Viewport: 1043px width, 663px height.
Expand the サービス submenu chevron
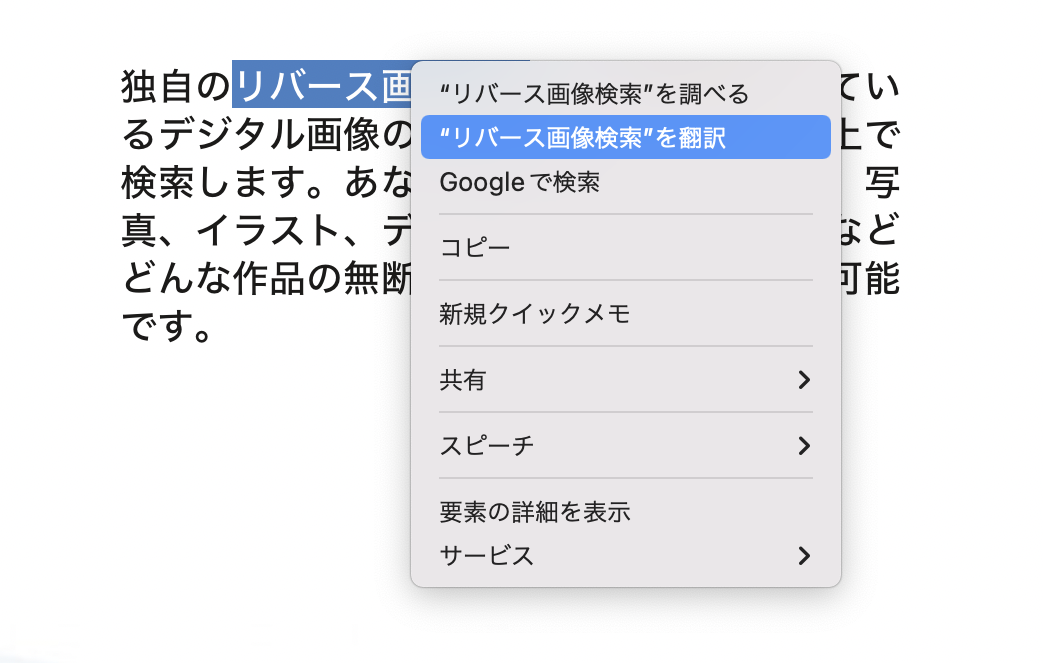[x=803, y=555]
